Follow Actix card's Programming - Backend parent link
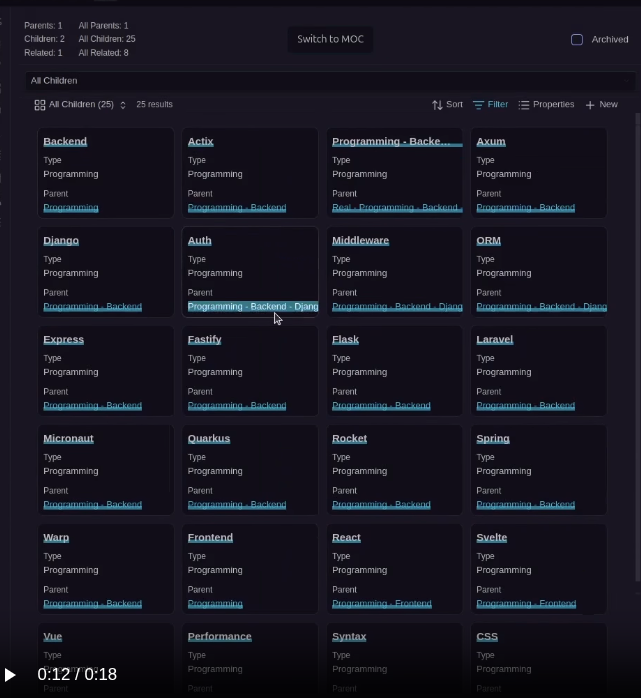 tap(237, 208)
